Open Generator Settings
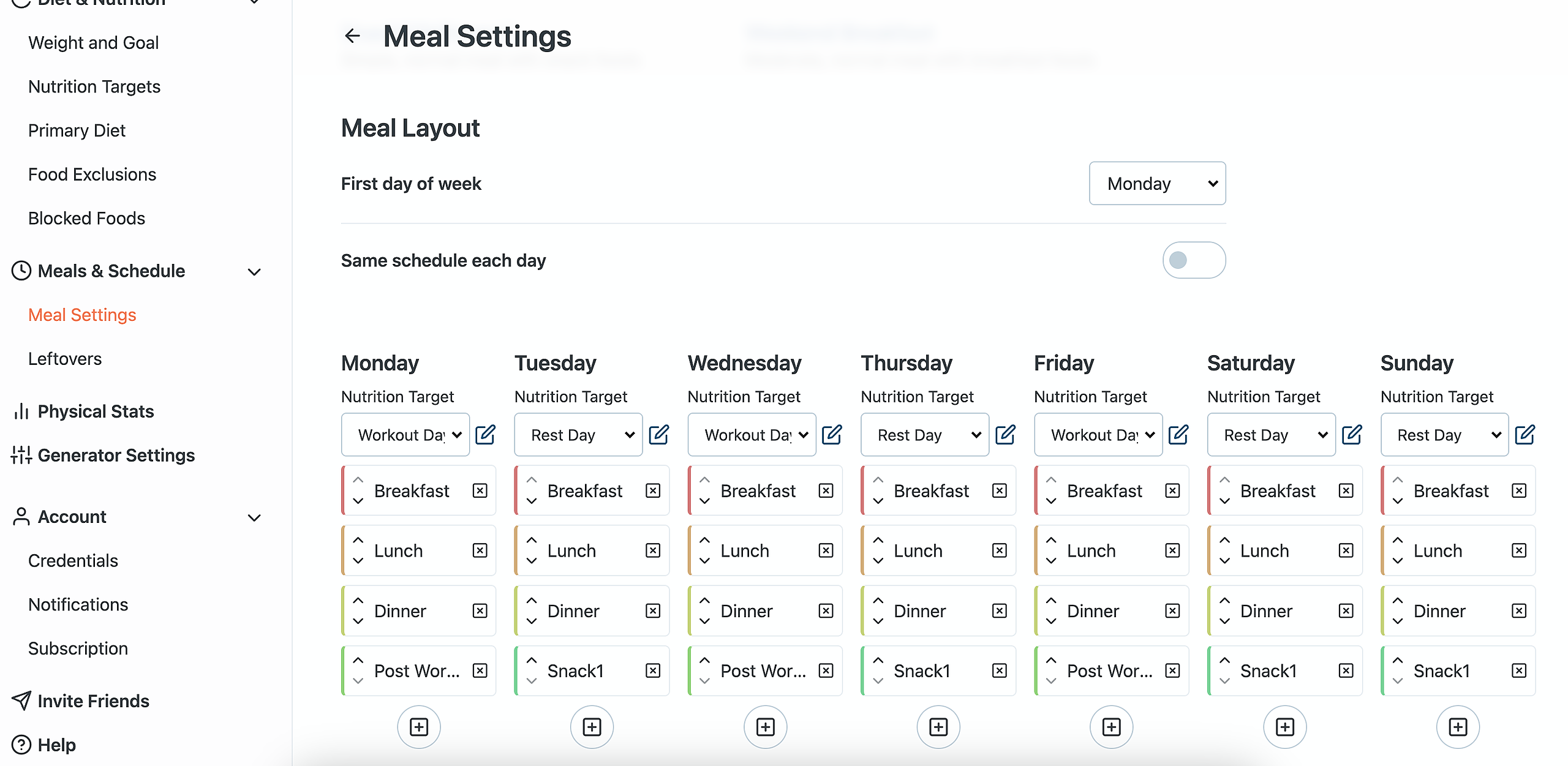Viewport: 1568px width, 766px height. (116, 456)
